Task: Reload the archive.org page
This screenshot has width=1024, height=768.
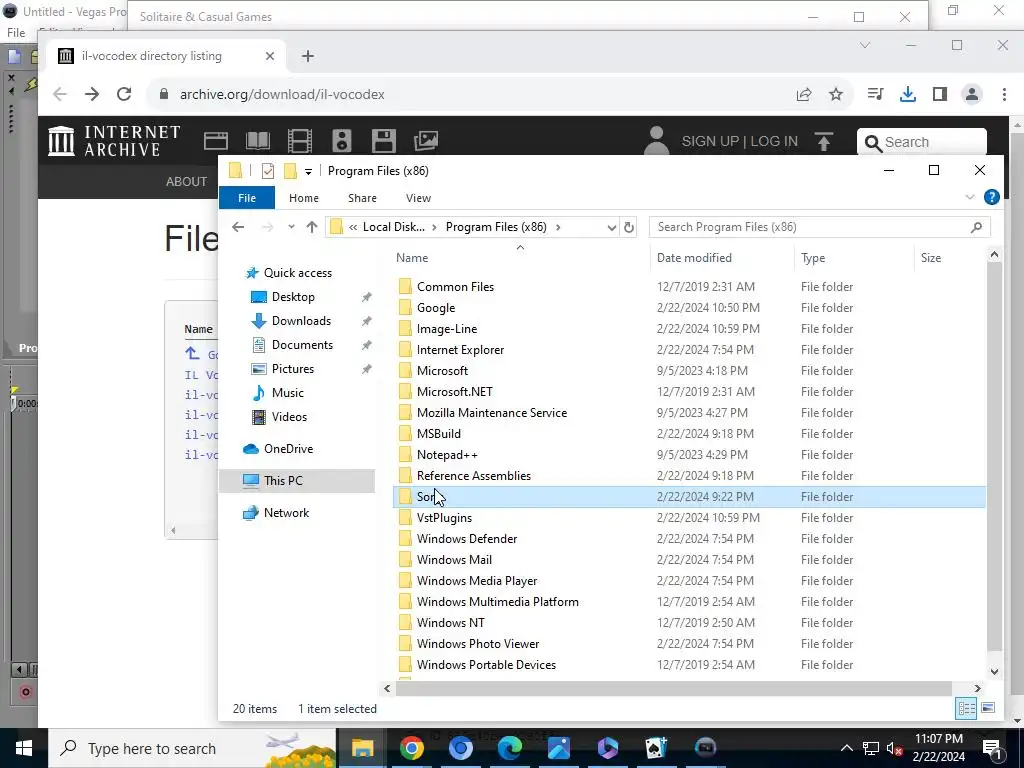Action: tap(124, 94)
